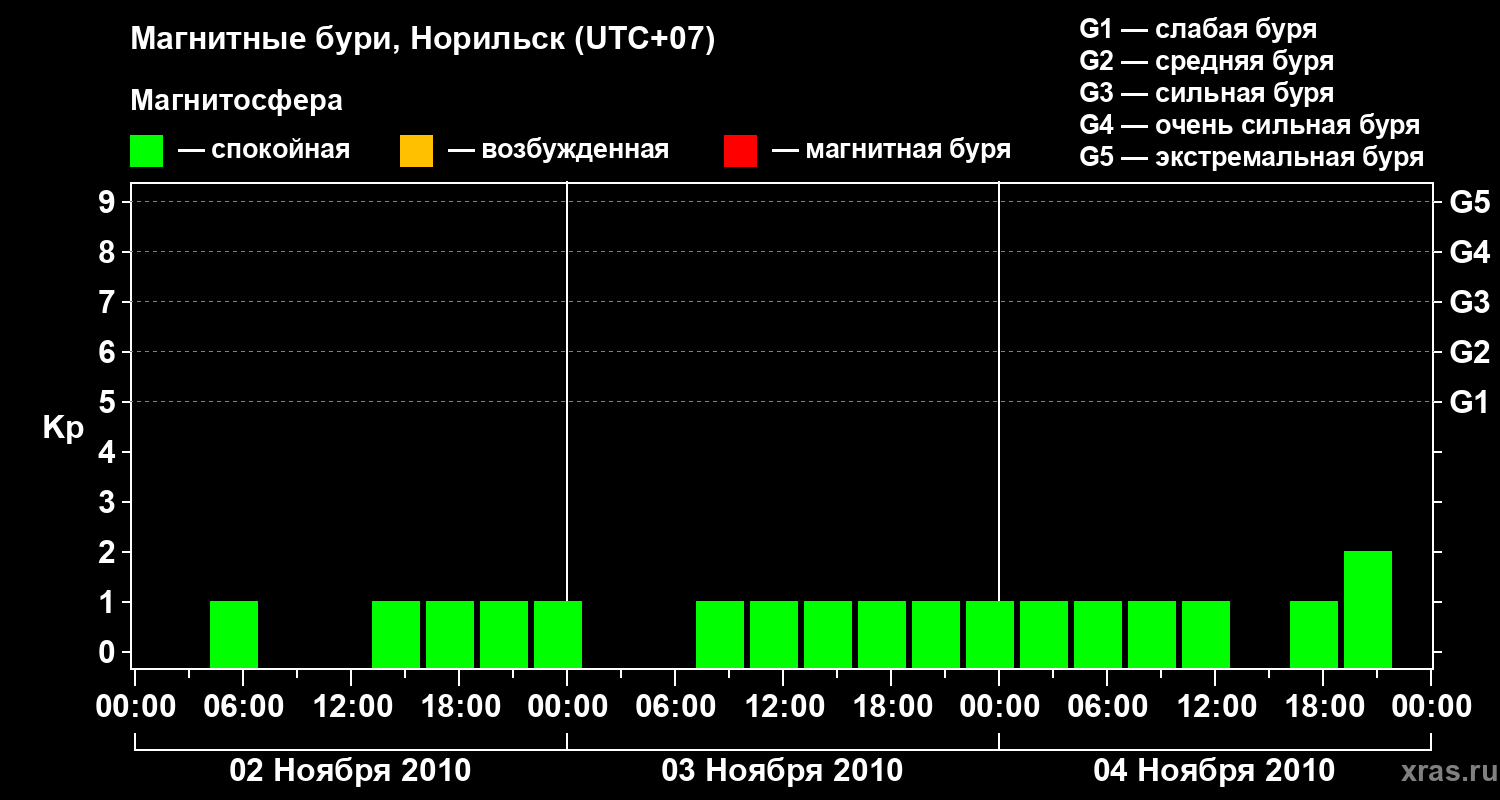Image resolution: width=1500 pixels, height=800 pixels.
Task: Click the bar crossing midnight between 02 and 03 Ноября
Action: click(x=558, y=634)
